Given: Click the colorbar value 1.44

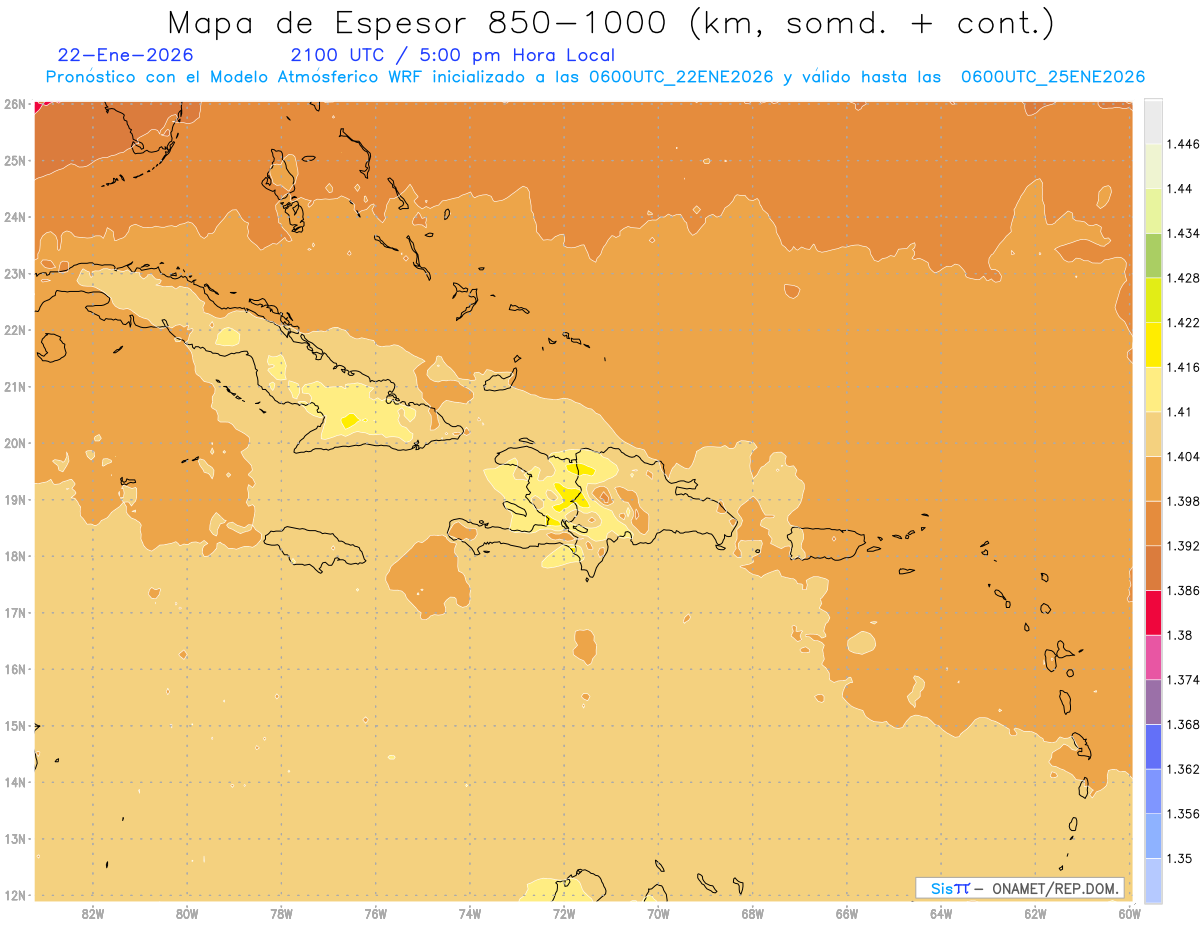Looking at the screenshot, I should click(1179, 189).
